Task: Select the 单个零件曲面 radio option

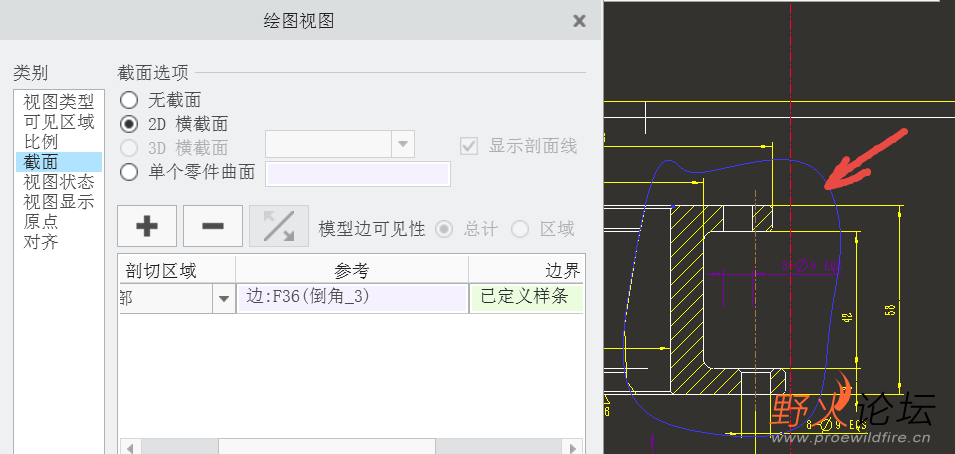Action: click(129, 172)
